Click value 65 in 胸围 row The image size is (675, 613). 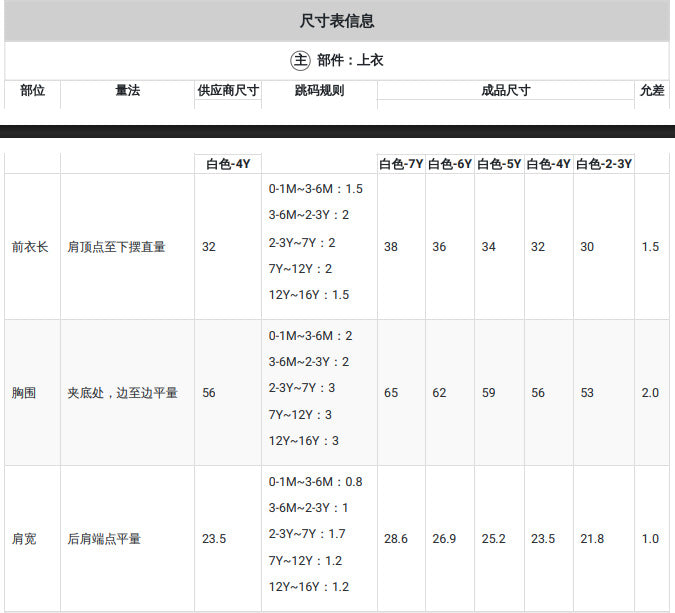click(391, 393)
